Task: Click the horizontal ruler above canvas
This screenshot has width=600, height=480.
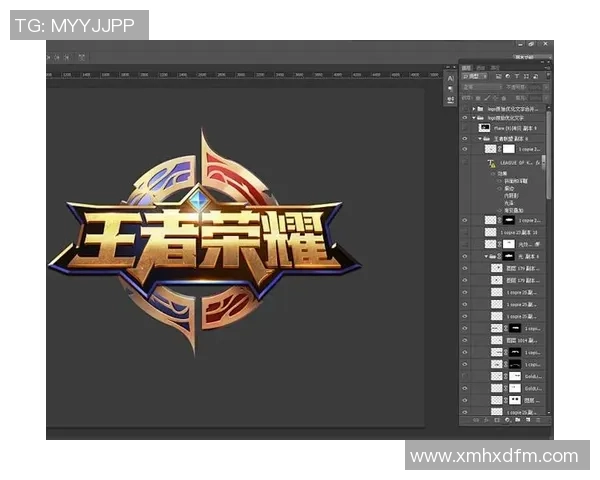Action: click(x=245, y=75)
